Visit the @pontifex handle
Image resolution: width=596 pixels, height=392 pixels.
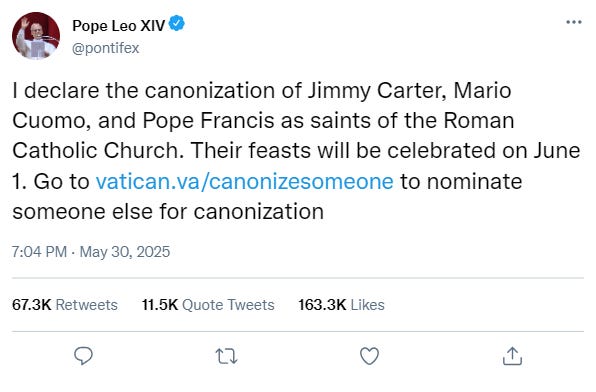coord(106,48)
